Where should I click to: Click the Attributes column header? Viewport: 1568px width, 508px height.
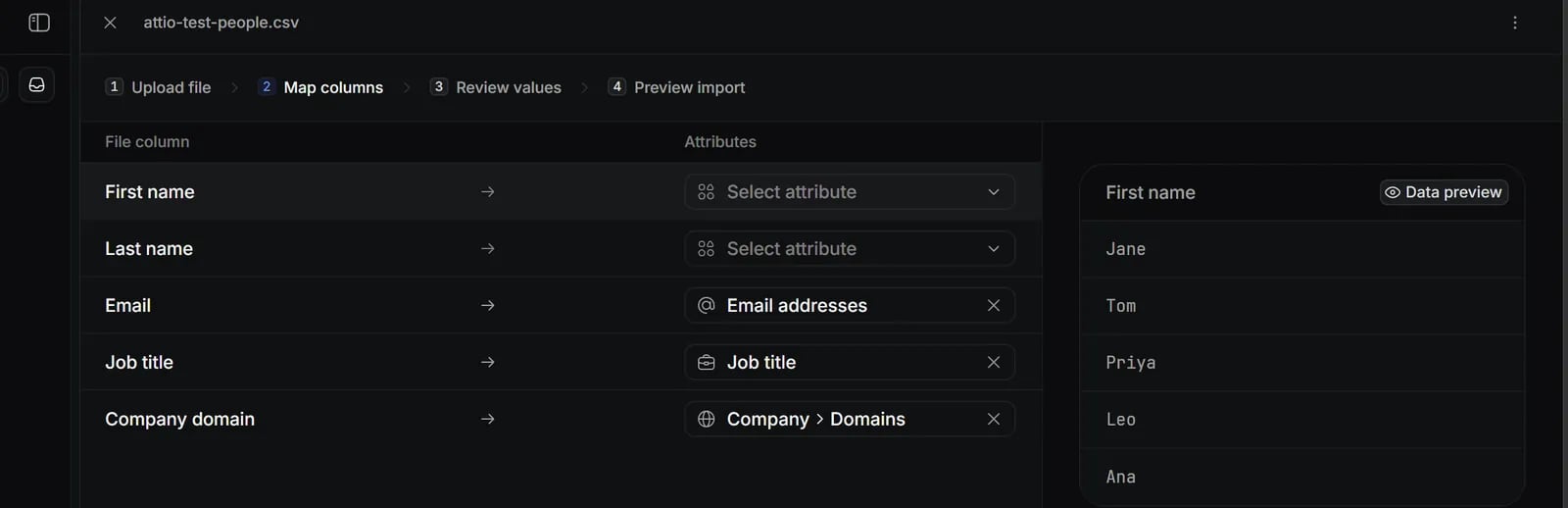720,142
